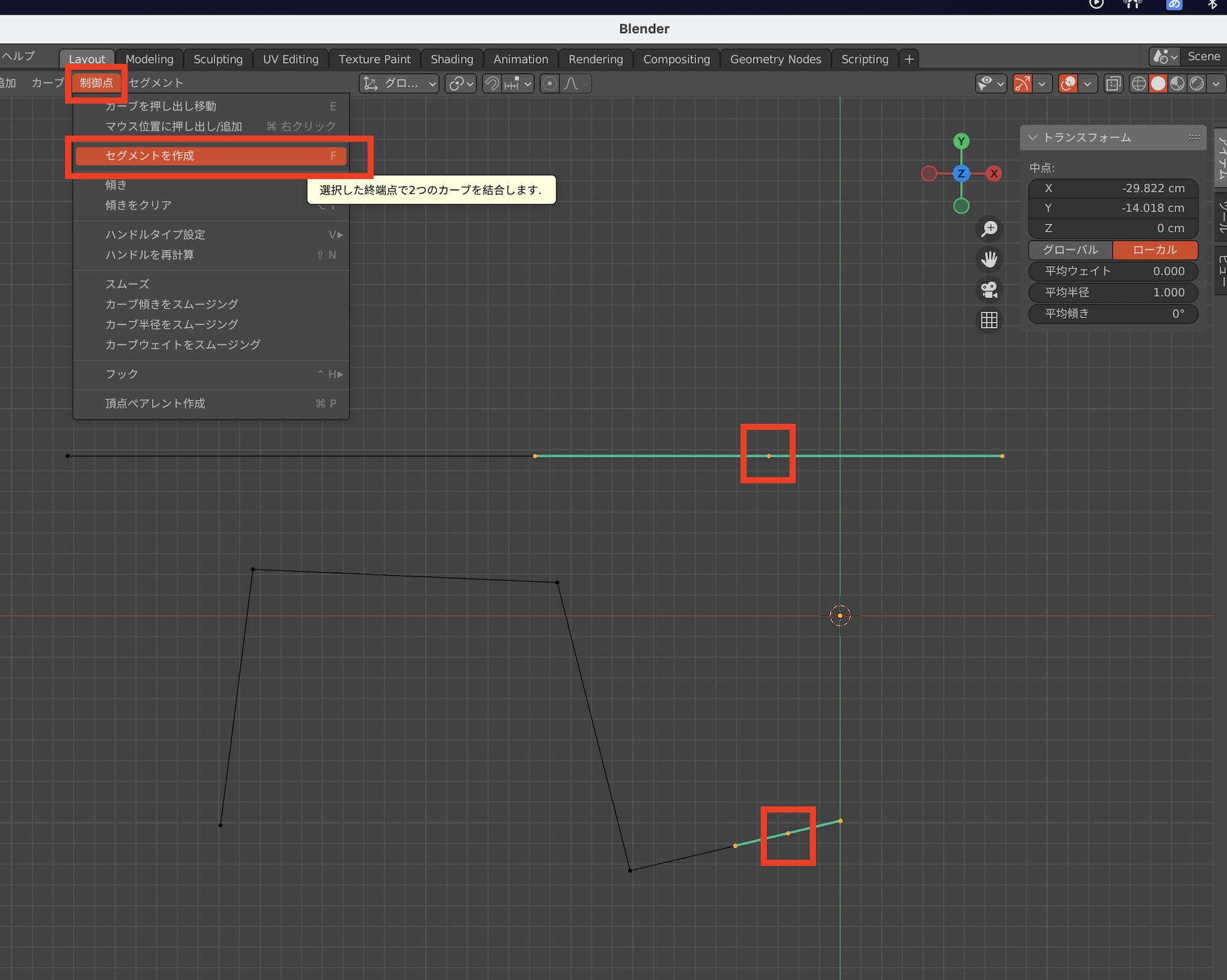
Task: Click the zoom view magnifier icon
Action: [989, 229]
